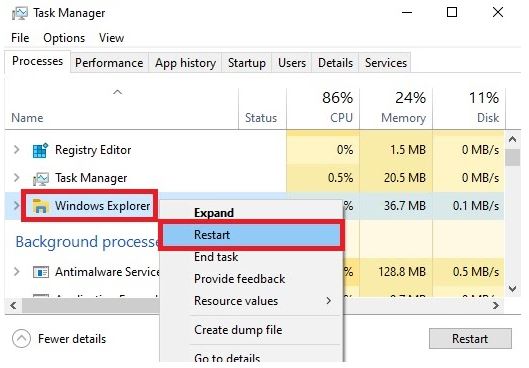Image resolution: width=529 pixels, height=368 pixels.
Task: Click the Task Manager process icon in list
Action: pyautogui.click(x=40, y=178)
